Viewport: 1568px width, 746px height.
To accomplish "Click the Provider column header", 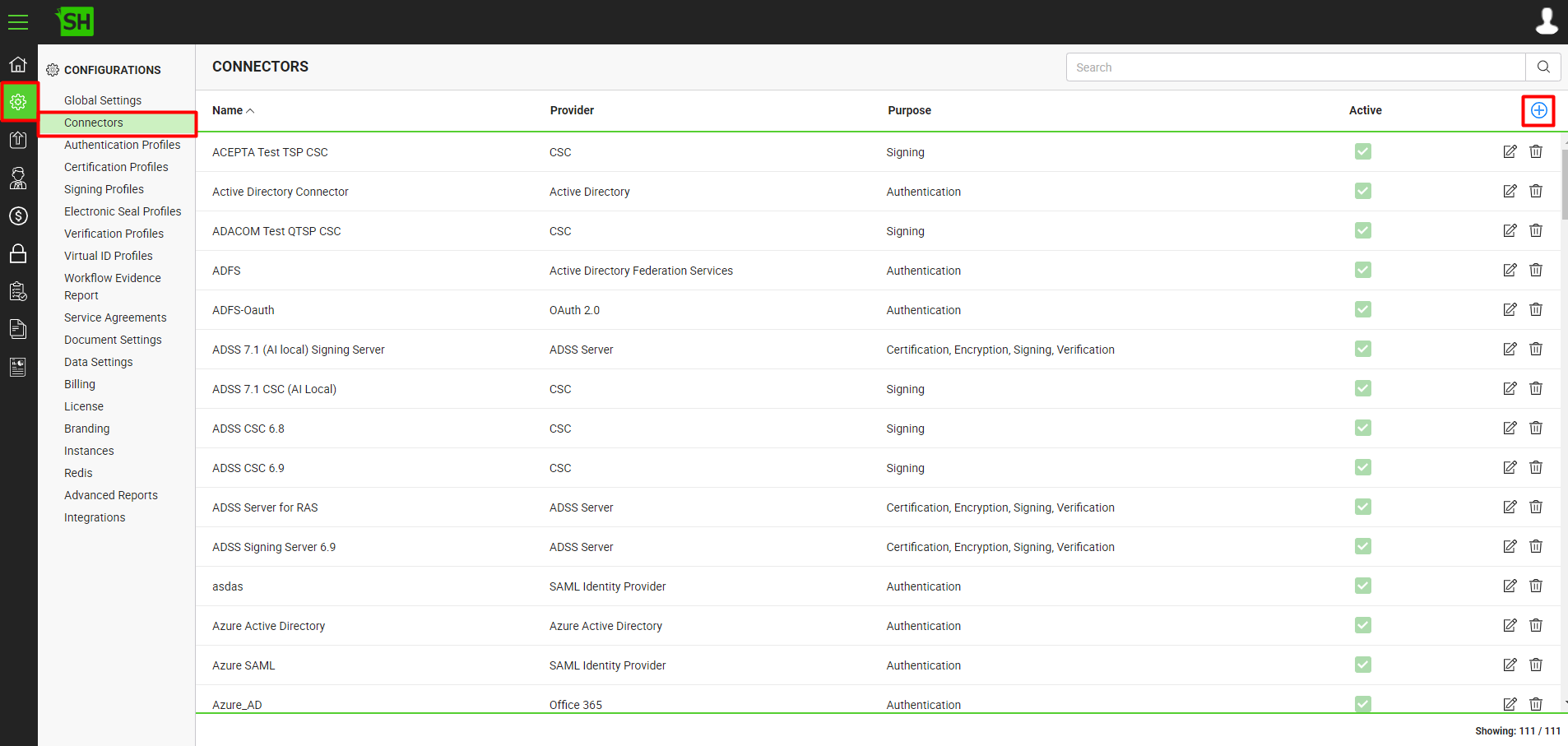I will [x=572, y=110].
